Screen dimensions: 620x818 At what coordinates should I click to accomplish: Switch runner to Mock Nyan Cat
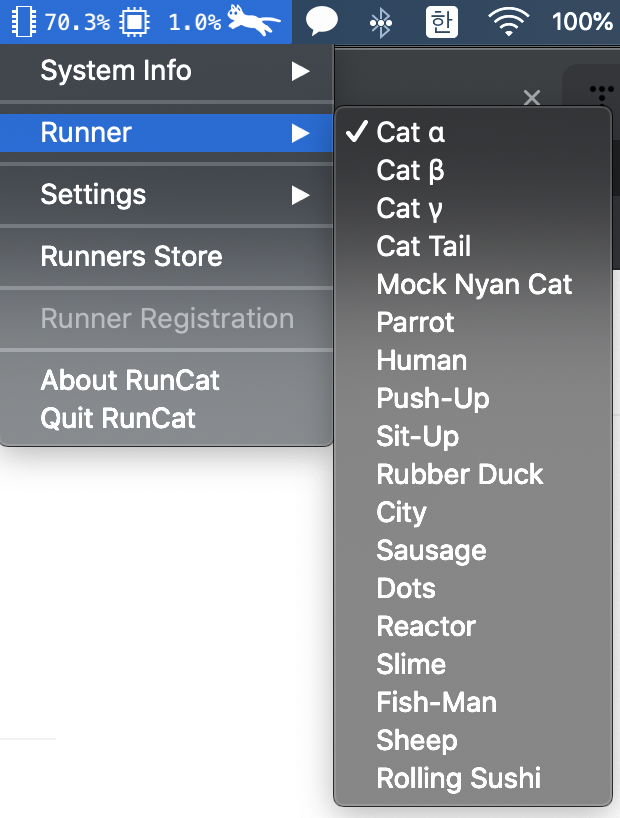click(x=473, y=284)
